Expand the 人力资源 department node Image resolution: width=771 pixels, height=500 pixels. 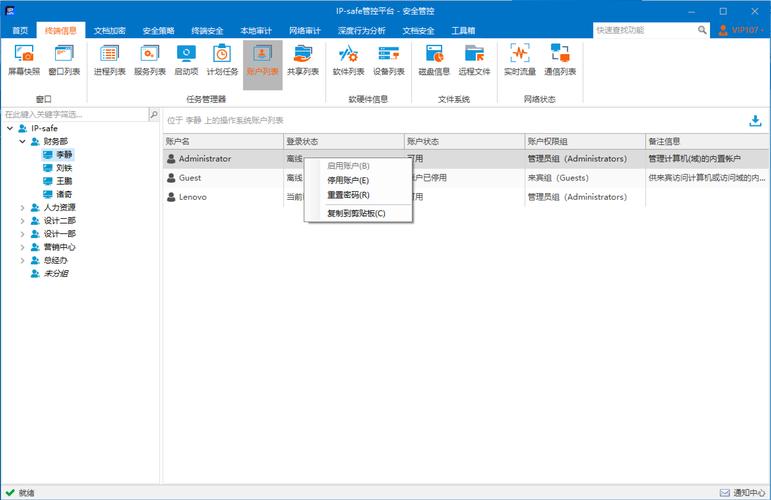click(x=22, y=207)
